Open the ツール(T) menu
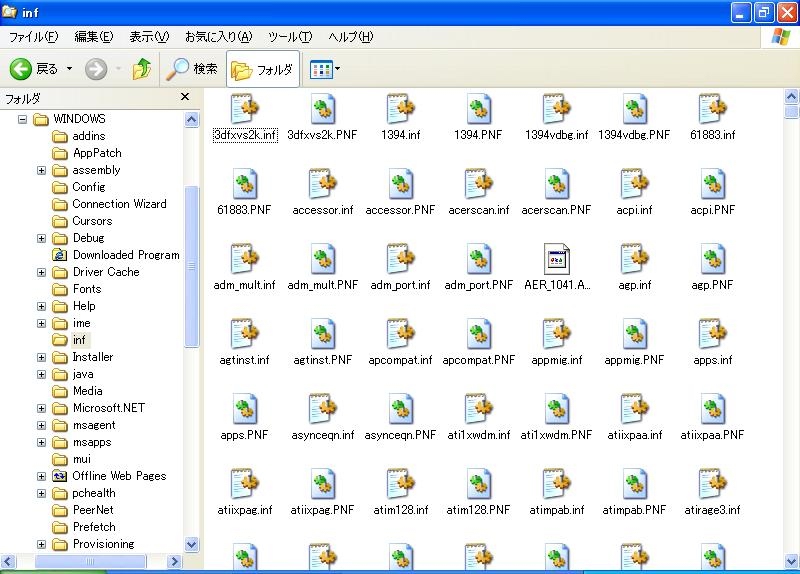 click(x=290, y=37)
